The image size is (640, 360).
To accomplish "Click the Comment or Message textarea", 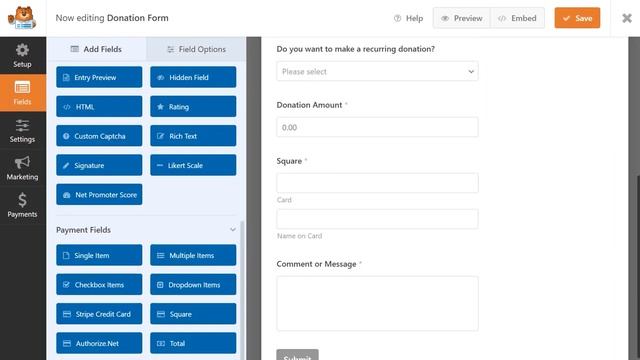I will click(x=377, y=303).
